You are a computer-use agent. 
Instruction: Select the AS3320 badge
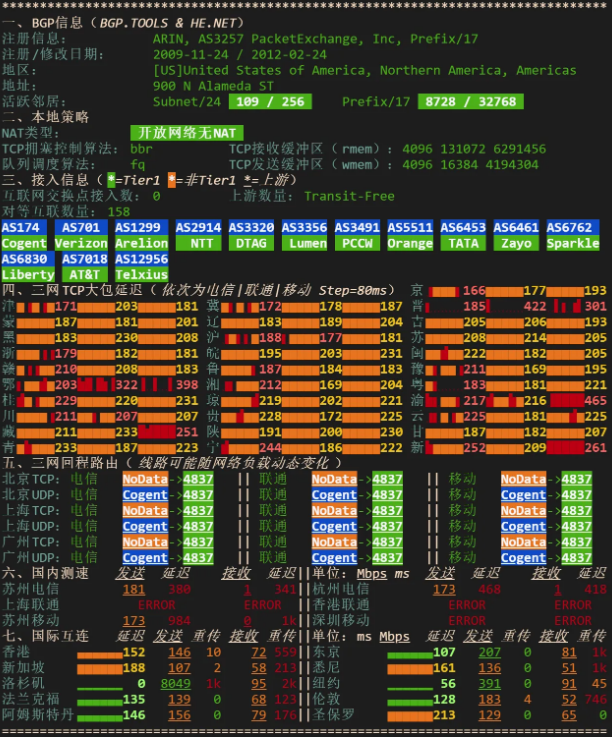tap(251, 227)
